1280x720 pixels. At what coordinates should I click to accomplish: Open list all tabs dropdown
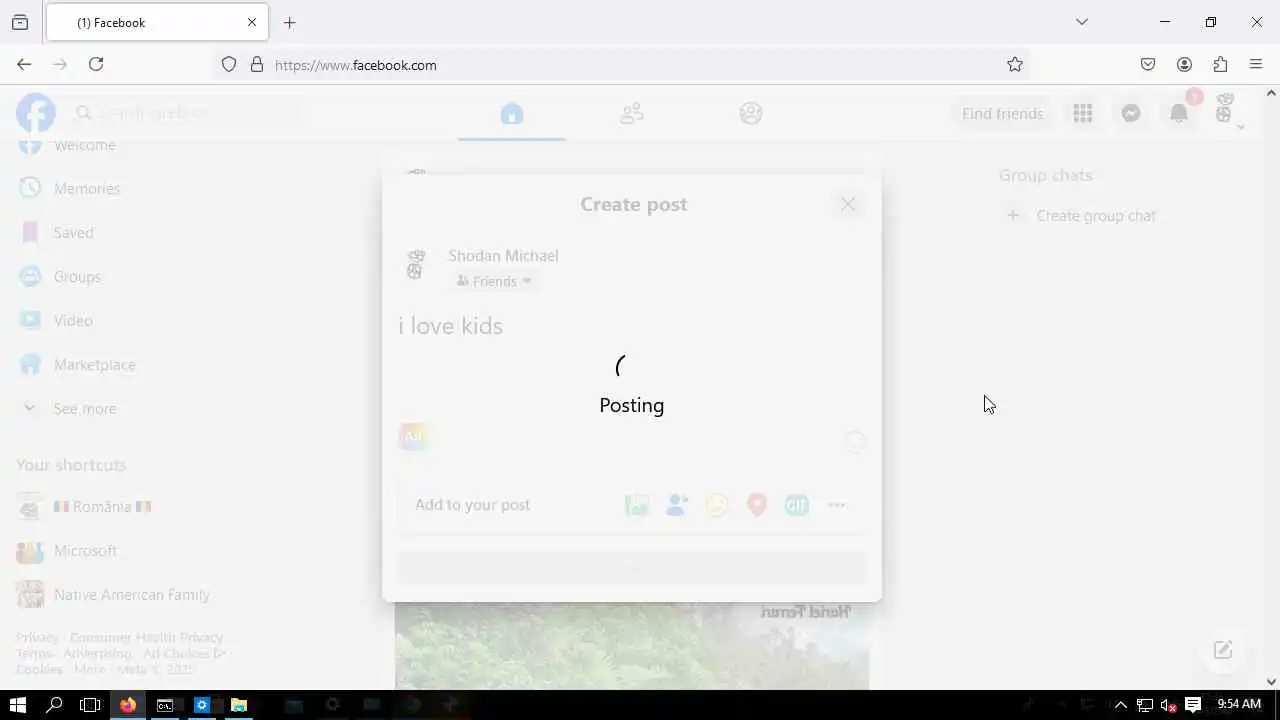tap(1082, 22)
